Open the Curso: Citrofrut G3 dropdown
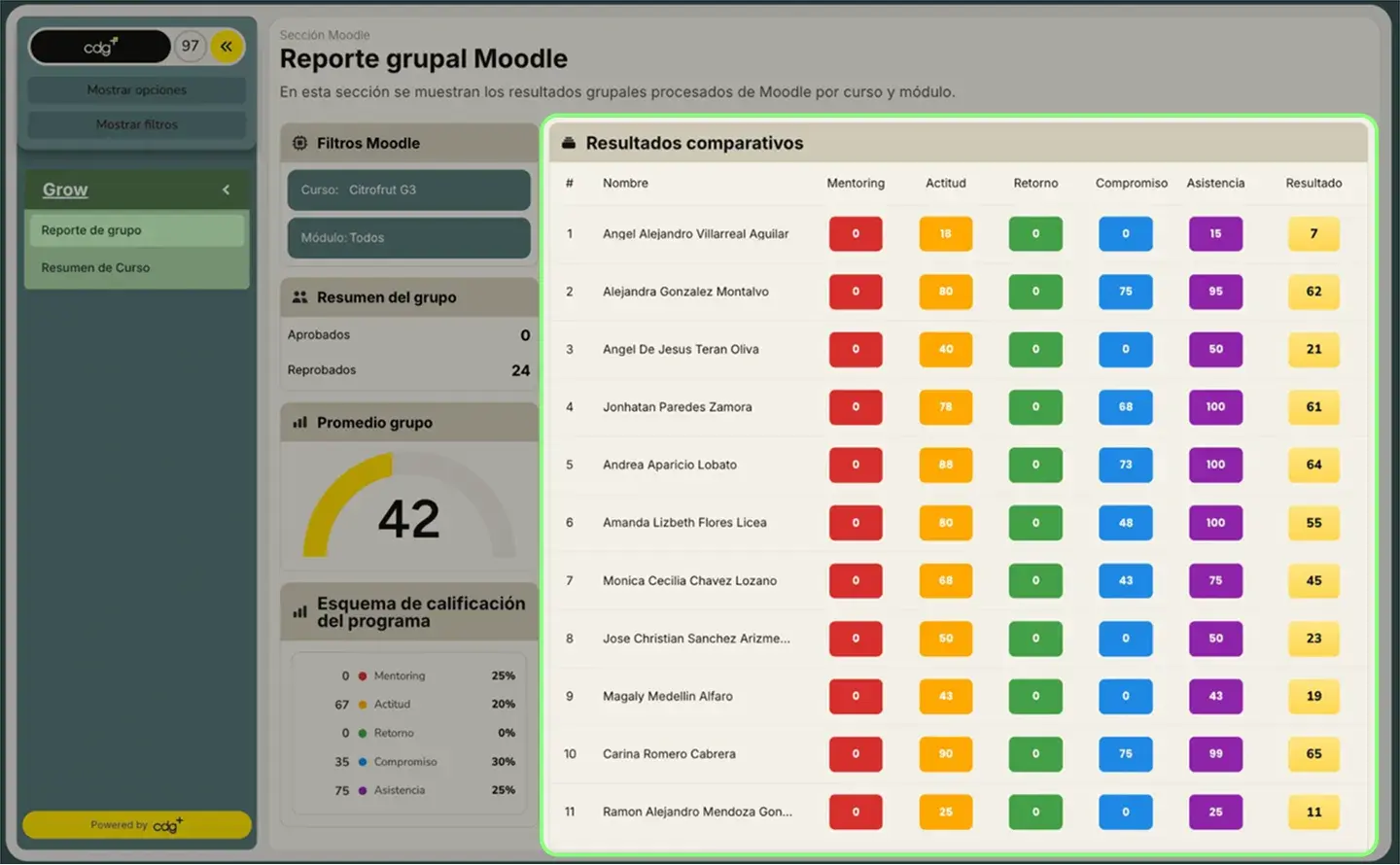The image size is (1400, 865). click(x=409, y=190)
